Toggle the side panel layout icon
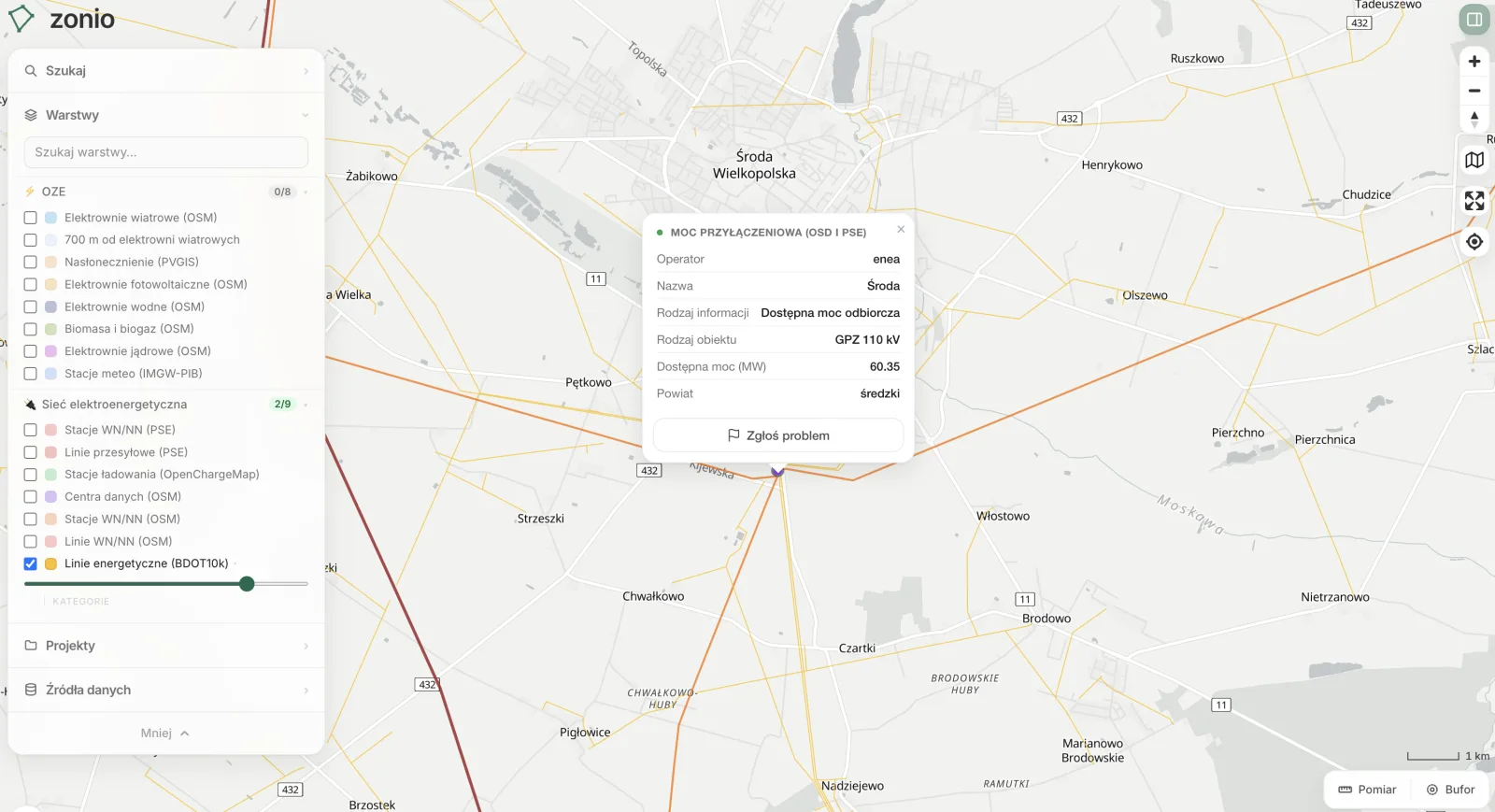The width and height of the screenshot is (1495, 812). click(1474, 20)
